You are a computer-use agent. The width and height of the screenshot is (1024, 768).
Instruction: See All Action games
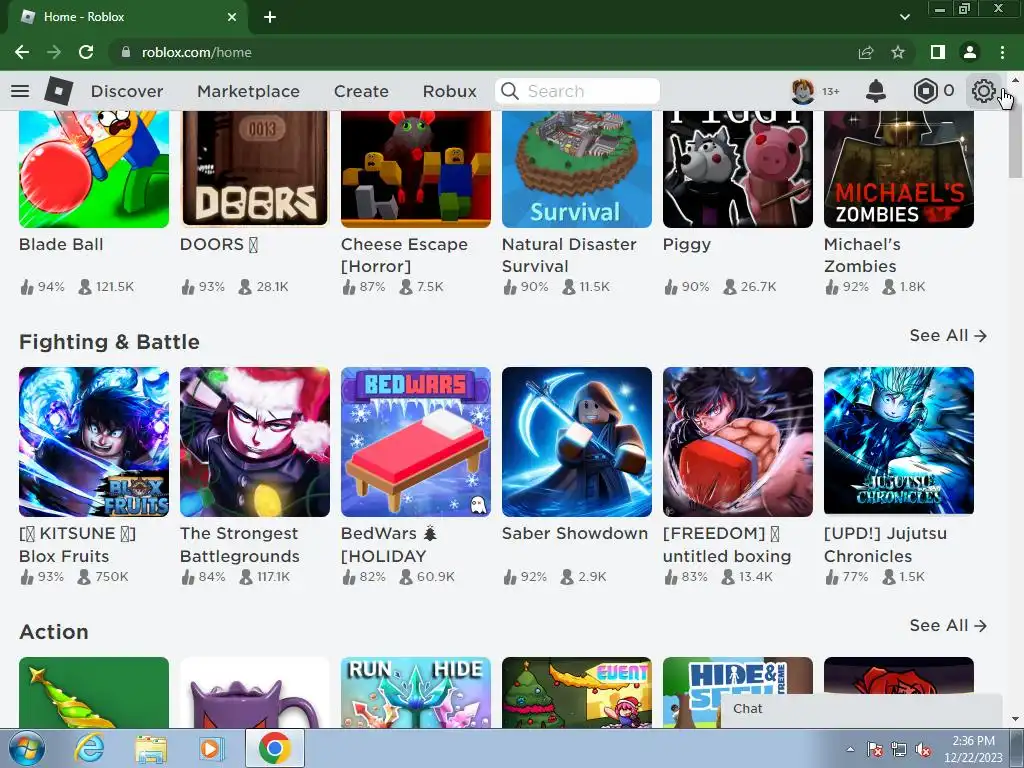[948, 625]
